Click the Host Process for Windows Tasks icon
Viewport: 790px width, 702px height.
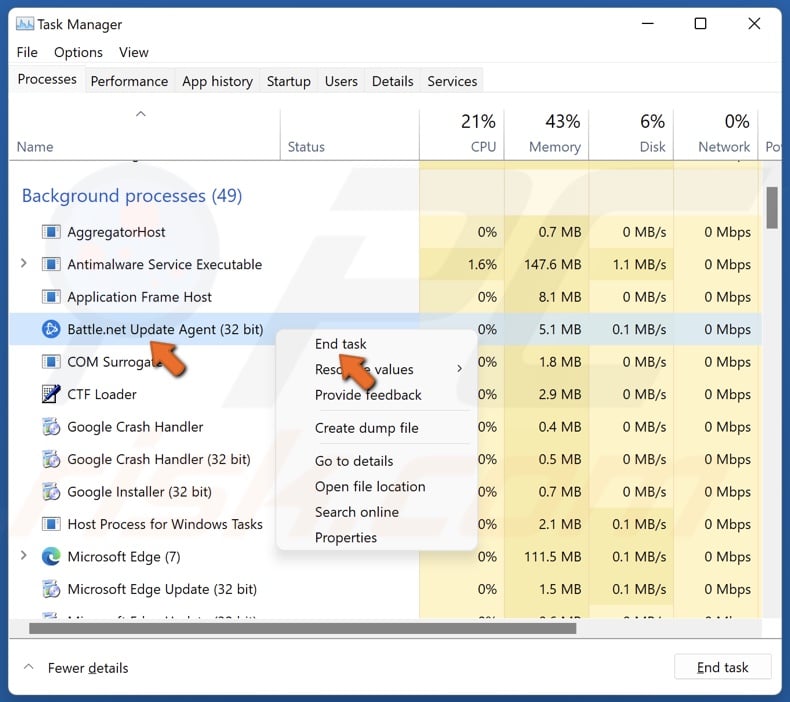pos(51,524)
